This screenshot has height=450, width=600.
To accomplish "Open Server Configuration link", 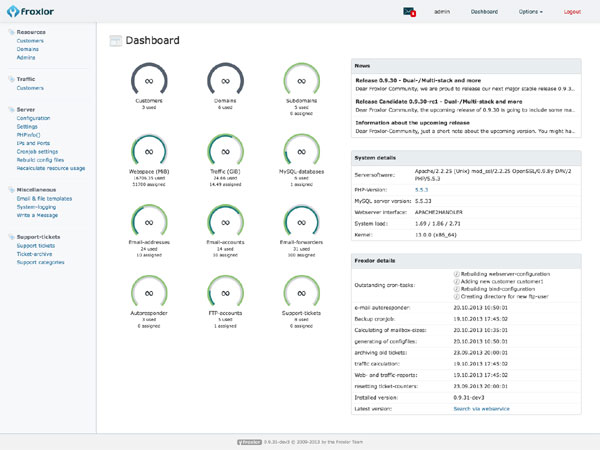I will pyautogui.click(x=33, y=118).
